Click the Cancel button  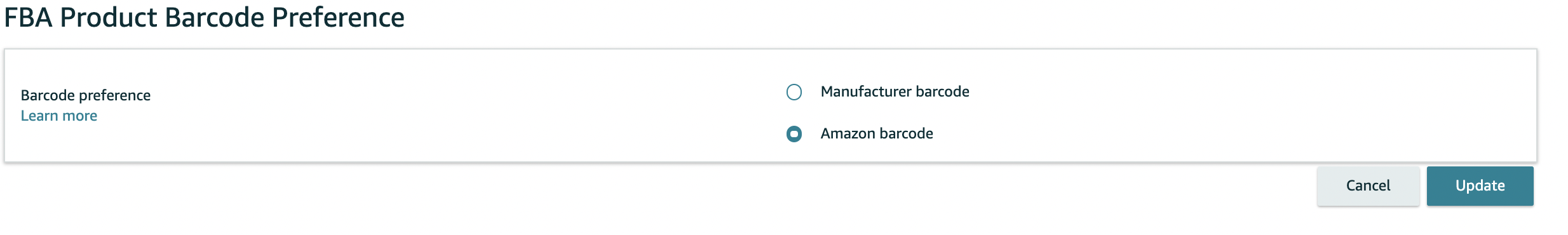click(1368, 185)
